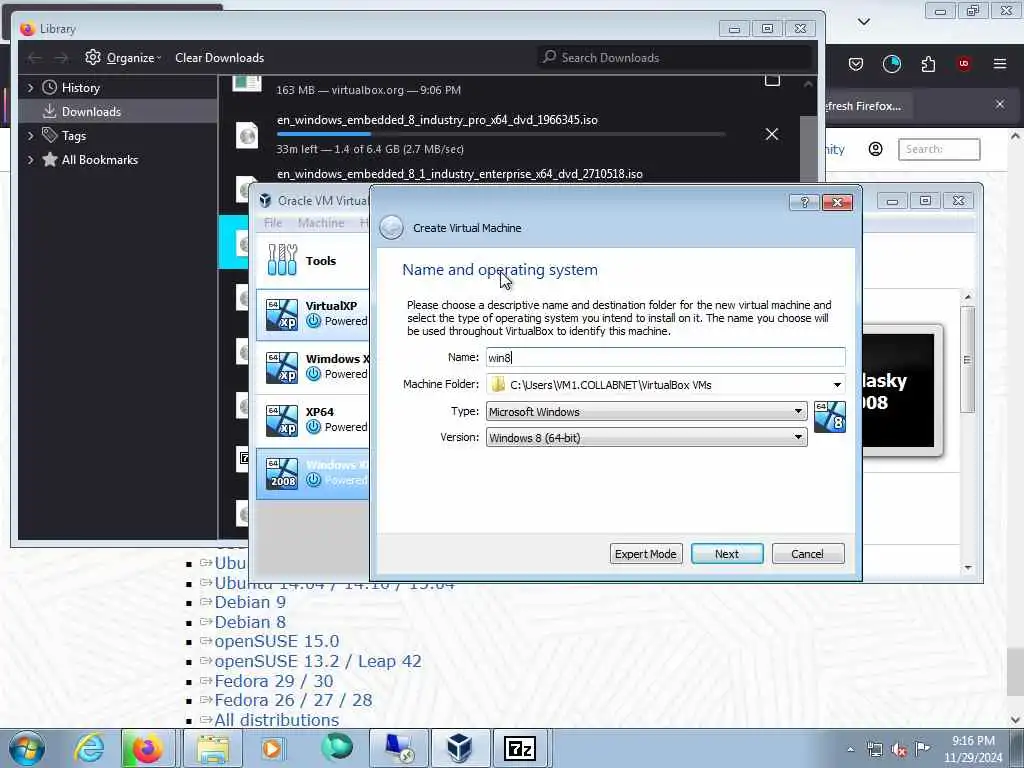
Task: Open the media player taskbar icon
Action: tap(272, 748)
